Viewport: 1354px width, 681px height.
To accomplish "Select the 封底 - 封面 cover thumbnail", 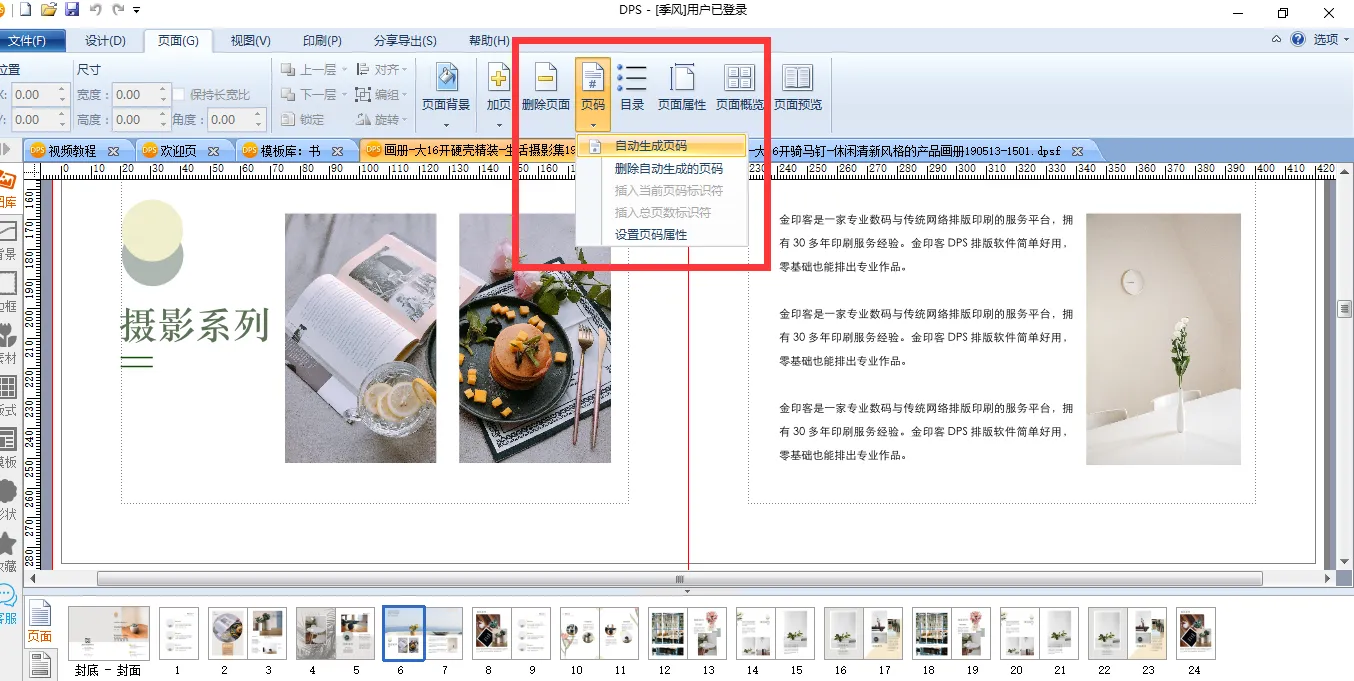I will (108, 633).
